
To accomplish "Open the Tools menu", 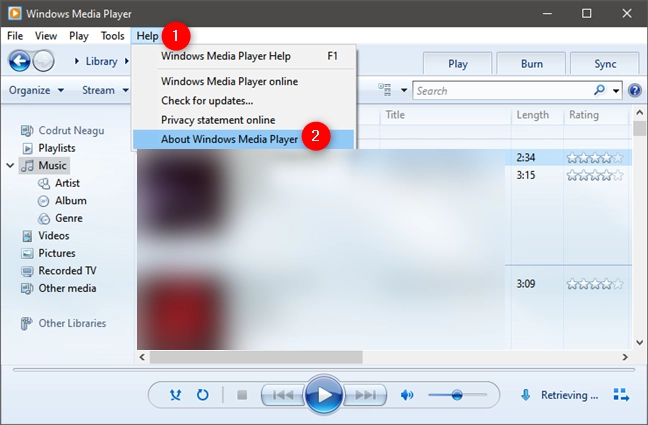I will 112,36.
